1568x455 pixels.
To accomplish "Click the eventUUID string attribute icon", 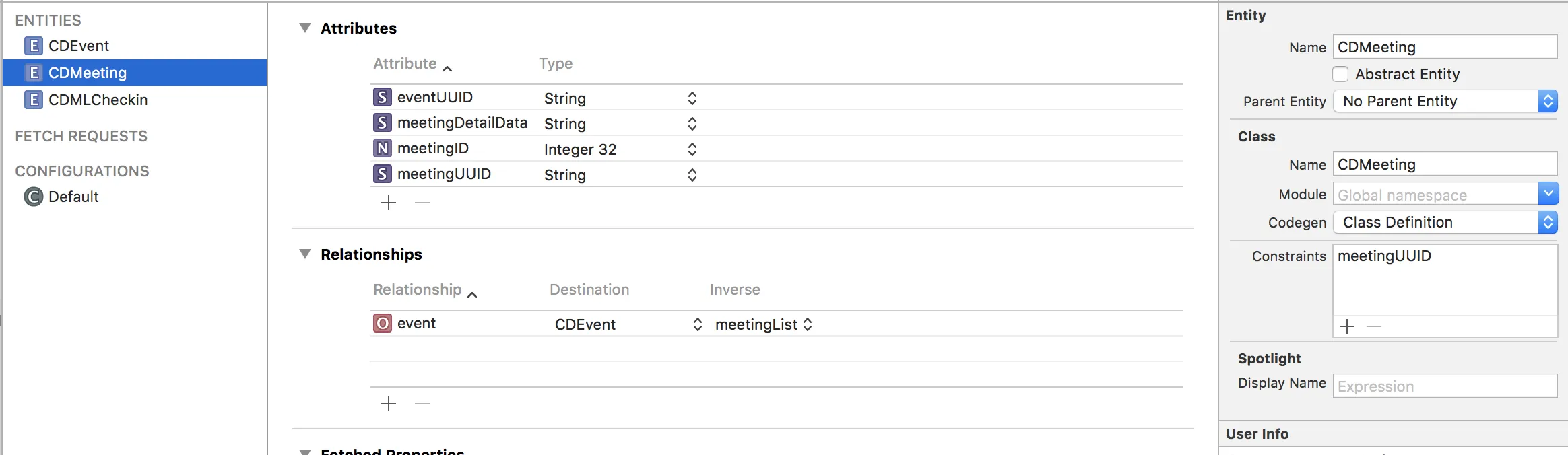I will [x=382, y=97].
